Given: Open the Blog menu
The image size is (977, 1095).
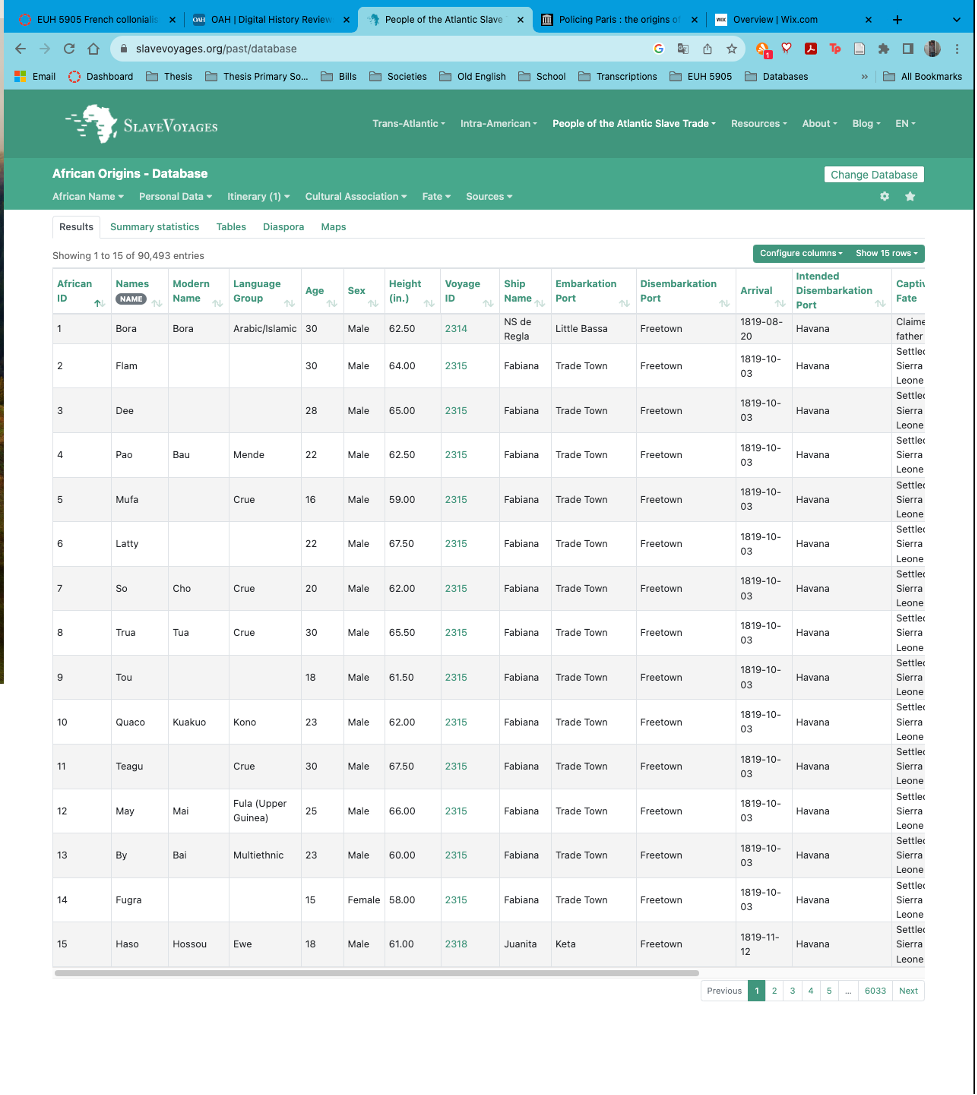Looking at the screenshot, I should click(866, 124).
